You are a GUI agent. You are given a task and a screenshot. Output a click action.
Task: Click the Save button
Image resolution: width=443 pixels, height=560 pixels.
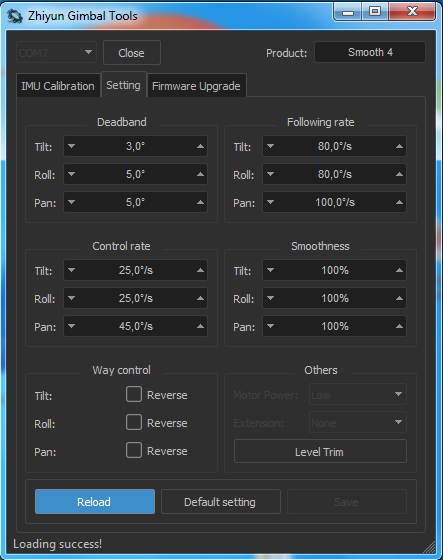pos(347,502)
